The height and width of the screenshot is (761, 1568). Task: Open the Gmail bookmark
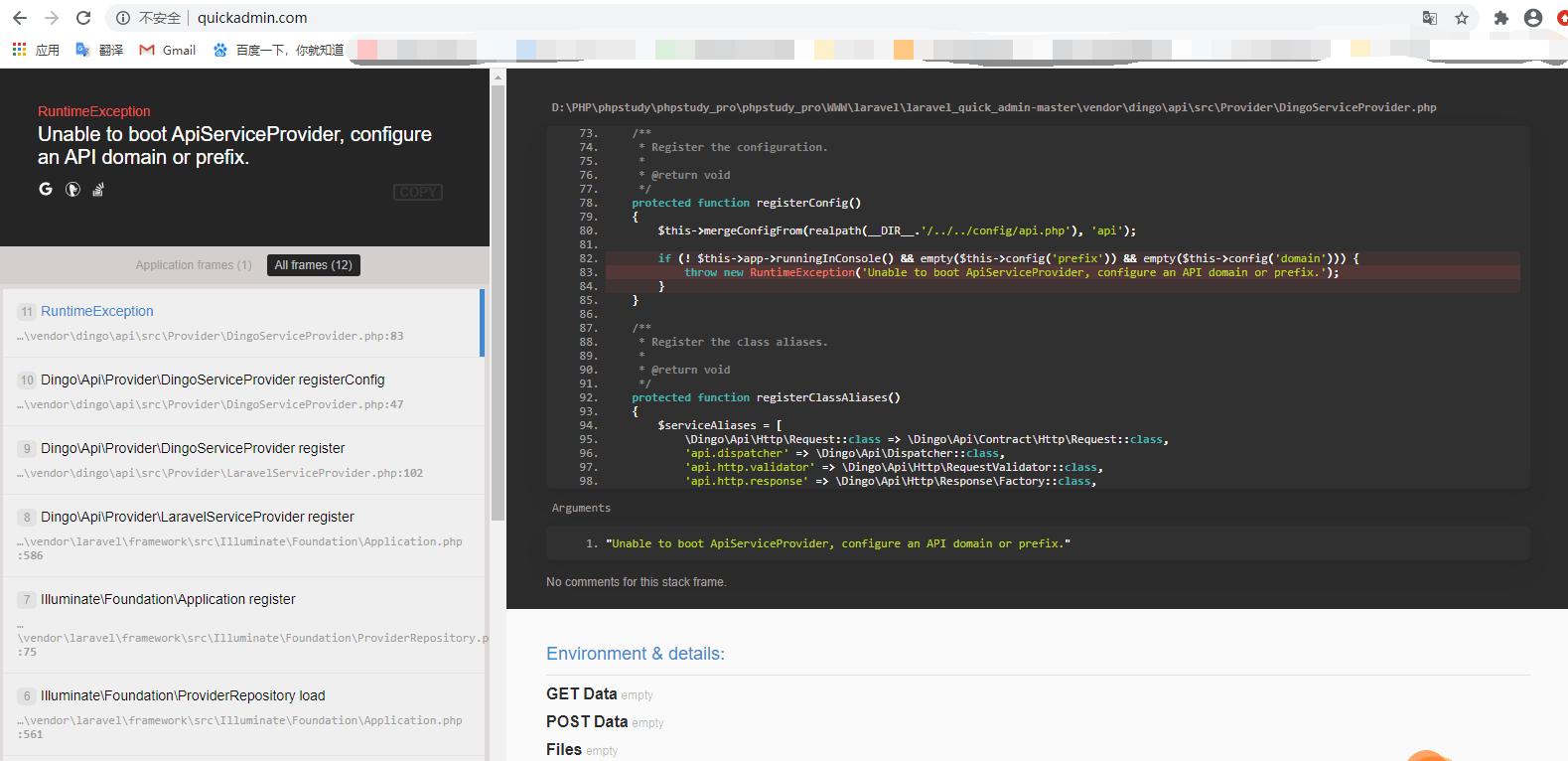(x=168, y=50)
